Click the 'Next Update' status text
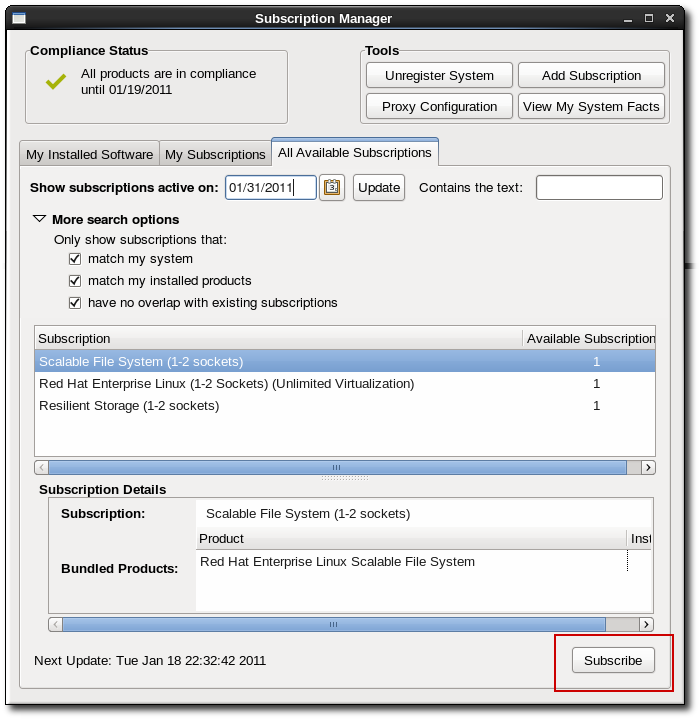The height and width of the screenshot is (720, 700). [x=150, y=660]
